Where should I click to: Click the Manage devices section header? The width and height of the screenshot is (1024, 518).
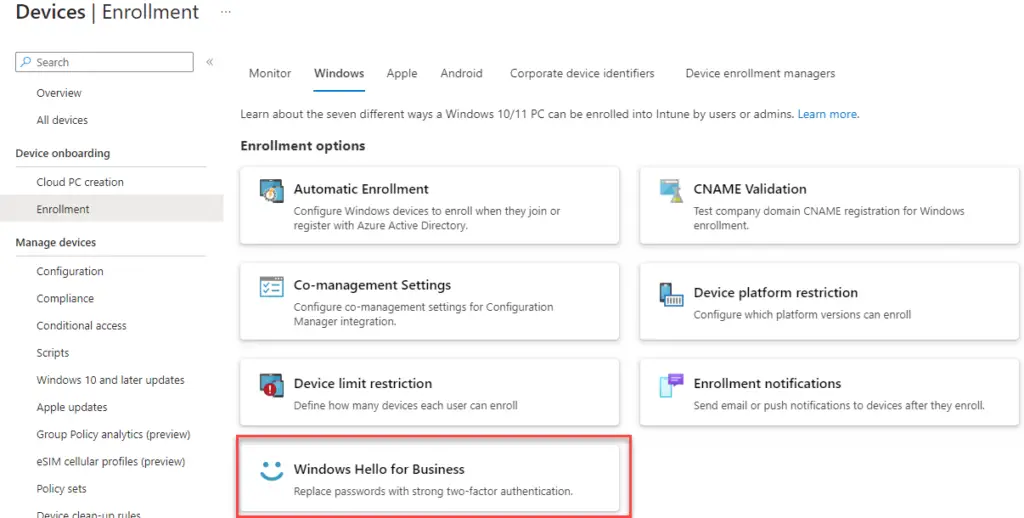(56, 242)
